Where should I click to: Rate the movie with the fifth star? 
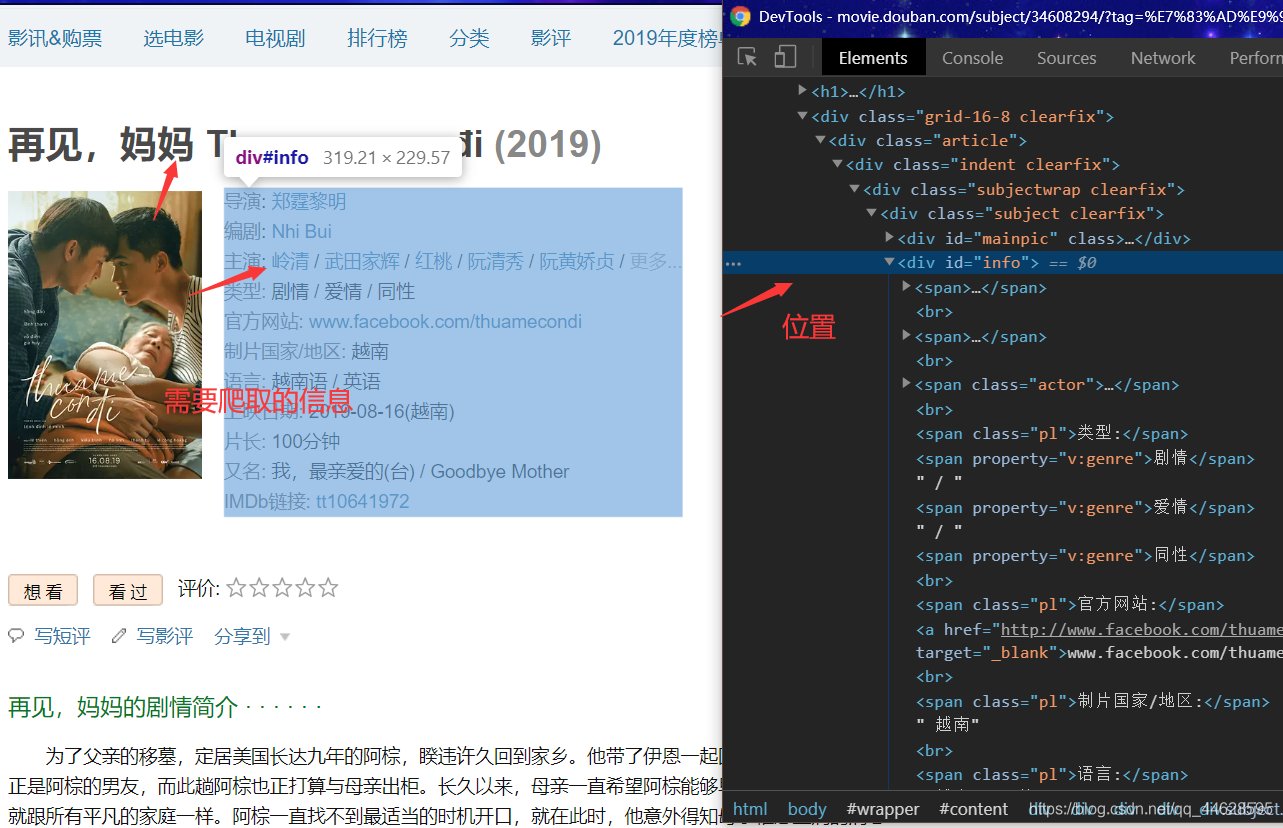pyautogui.click(x=328, y=588)
